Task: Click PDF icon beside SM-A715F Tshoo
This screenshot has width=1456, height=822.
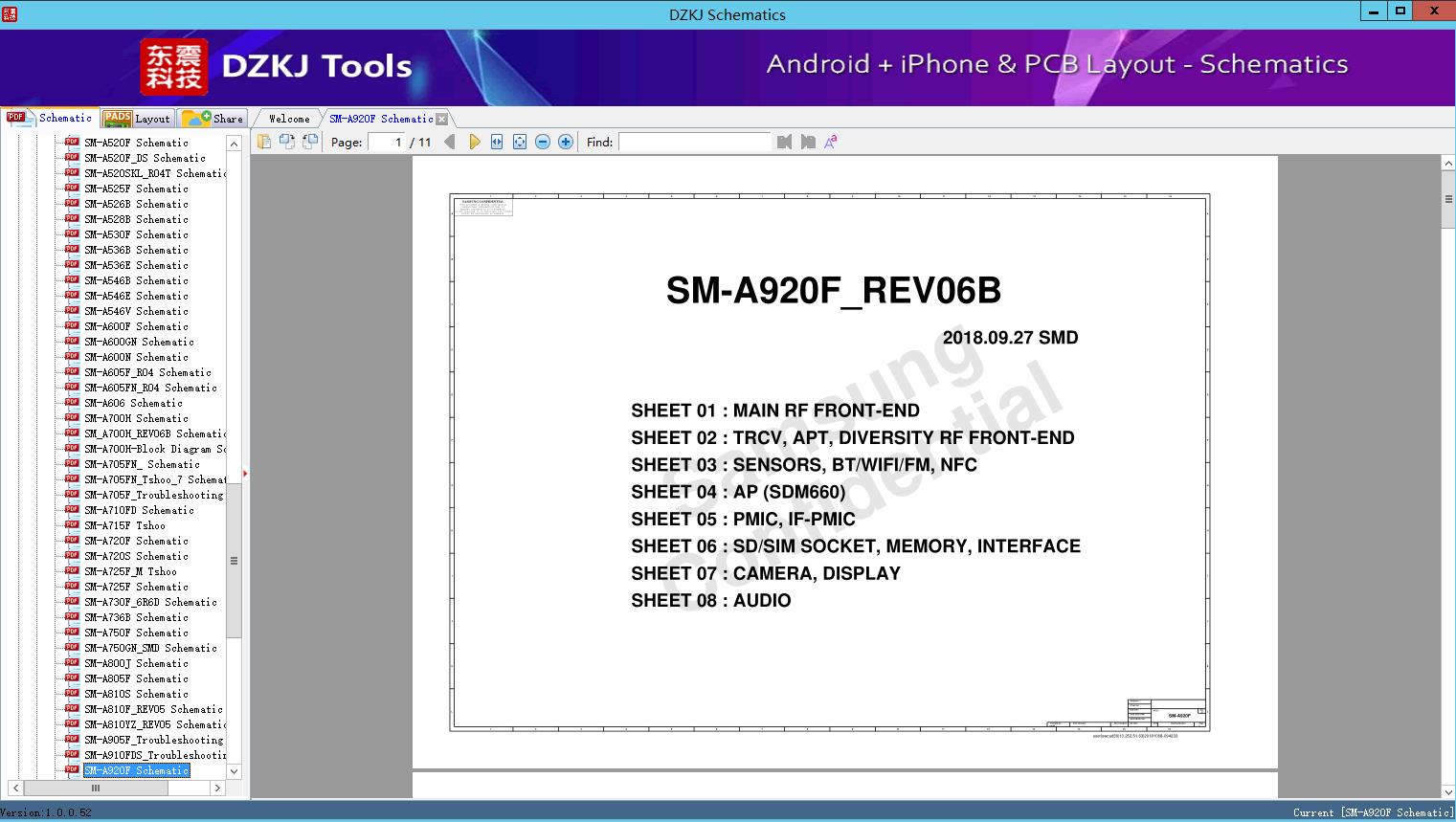Action: coord(72,524)
